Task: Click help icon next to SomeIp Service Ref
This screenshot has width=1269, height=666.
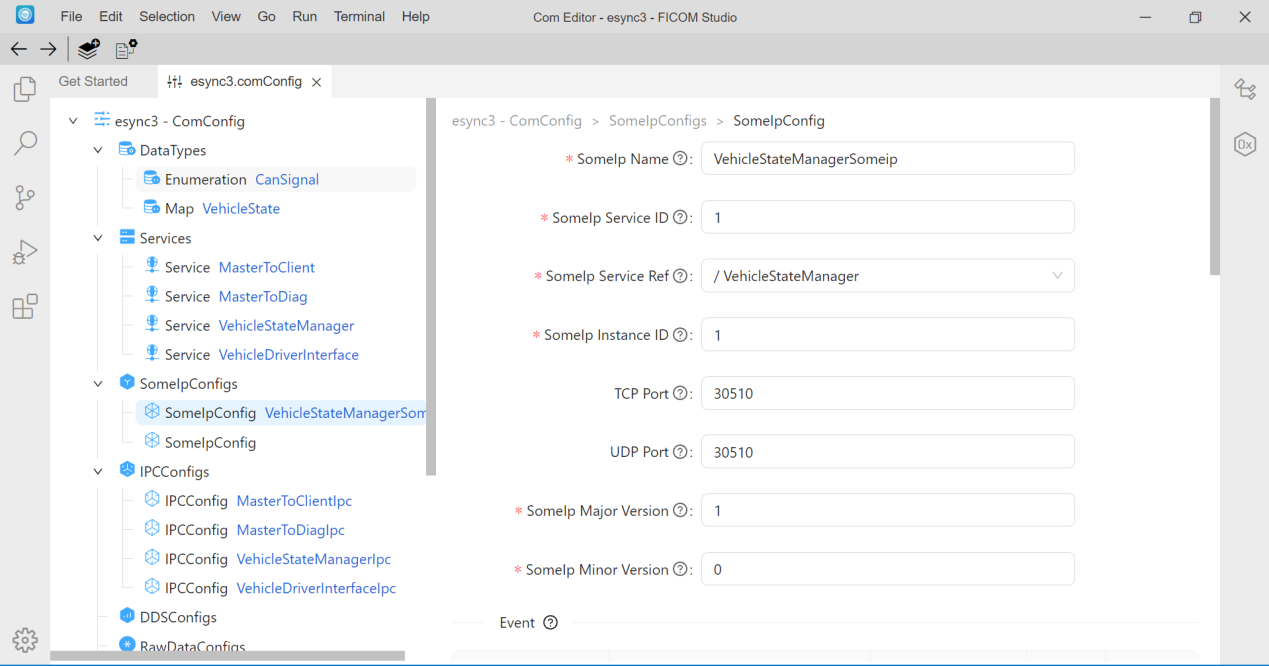Action: click(x=681, y=276)
